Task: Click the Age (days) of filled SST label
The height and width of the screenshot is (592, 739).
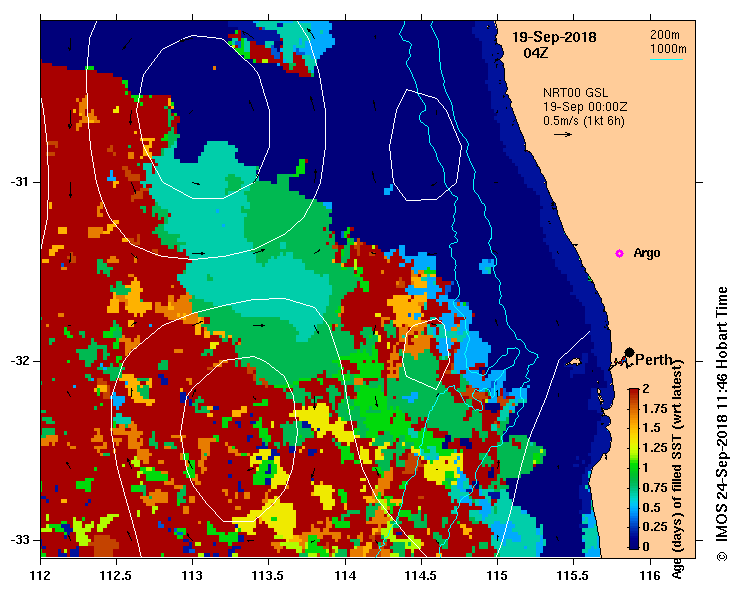Action: point(677,469)
